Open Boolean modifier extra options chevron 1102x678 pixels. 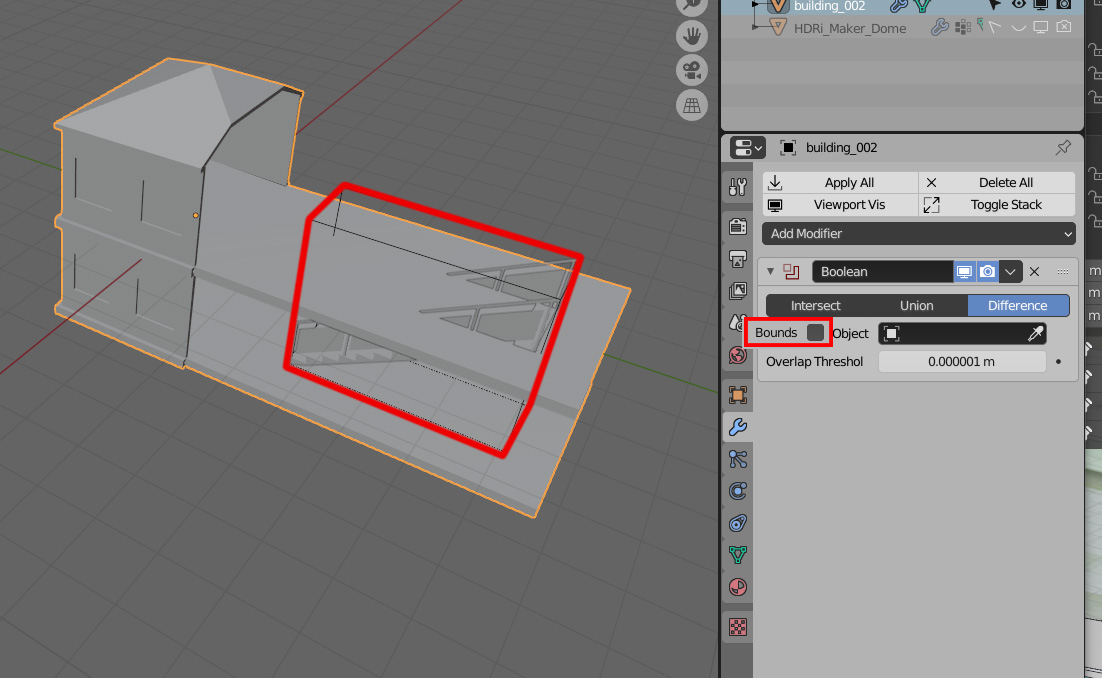tap(1011, 272)
